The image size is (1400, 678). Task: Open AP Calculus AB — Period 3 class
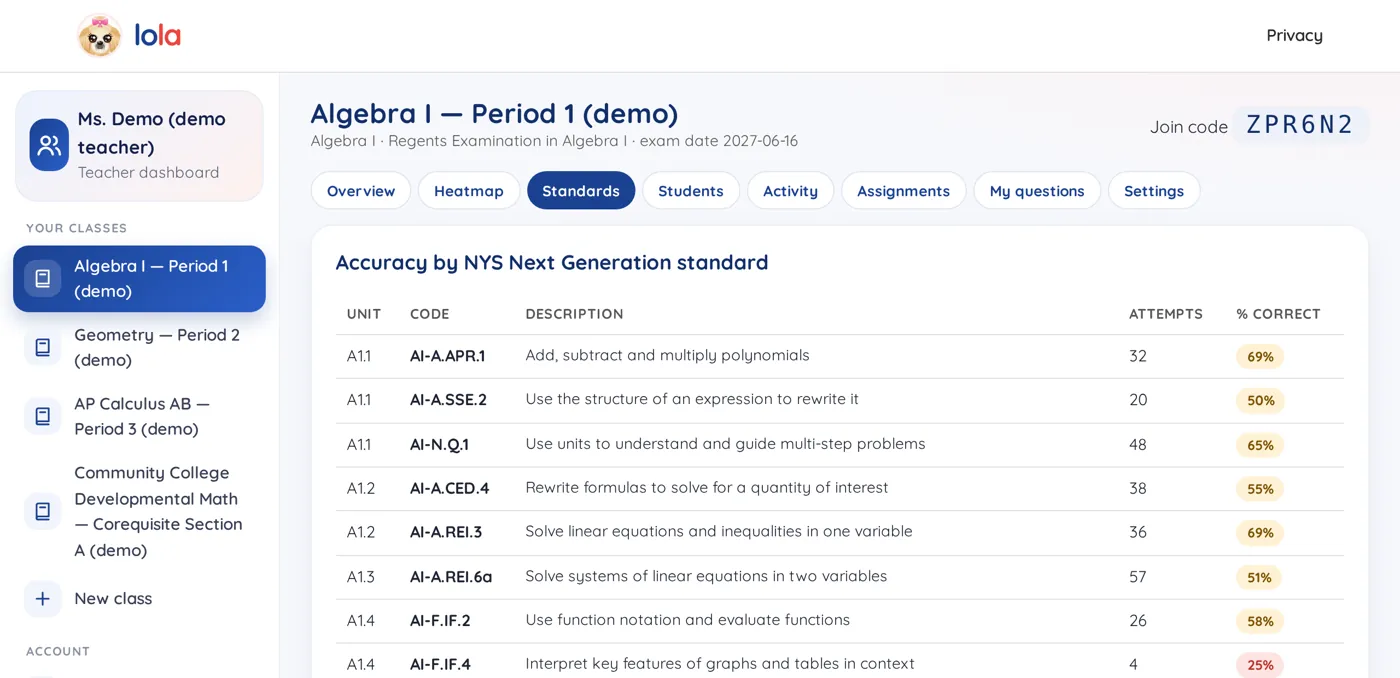(139, 416)
